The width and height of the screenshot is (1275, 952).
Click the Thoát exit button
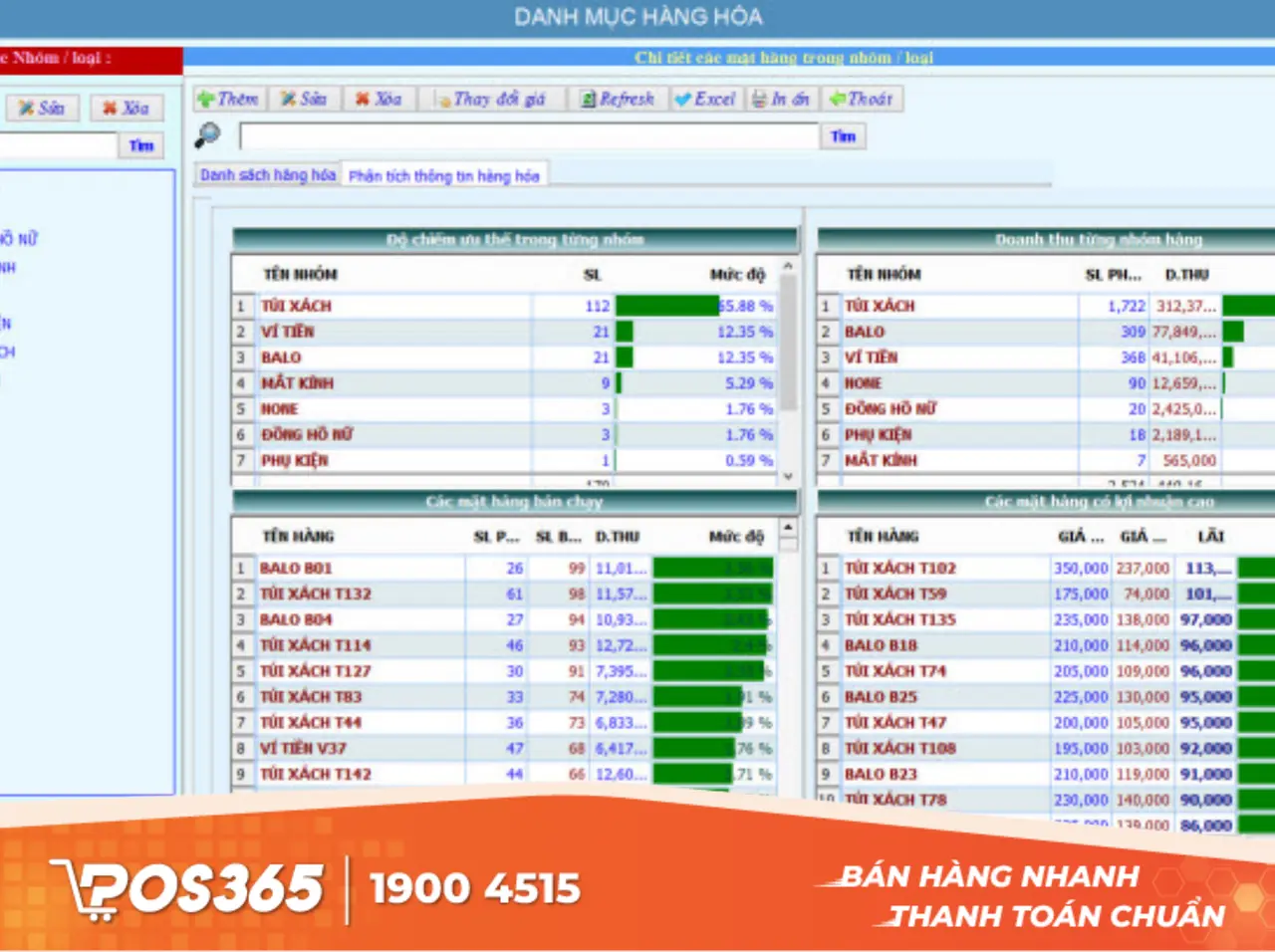click(861, 99)
